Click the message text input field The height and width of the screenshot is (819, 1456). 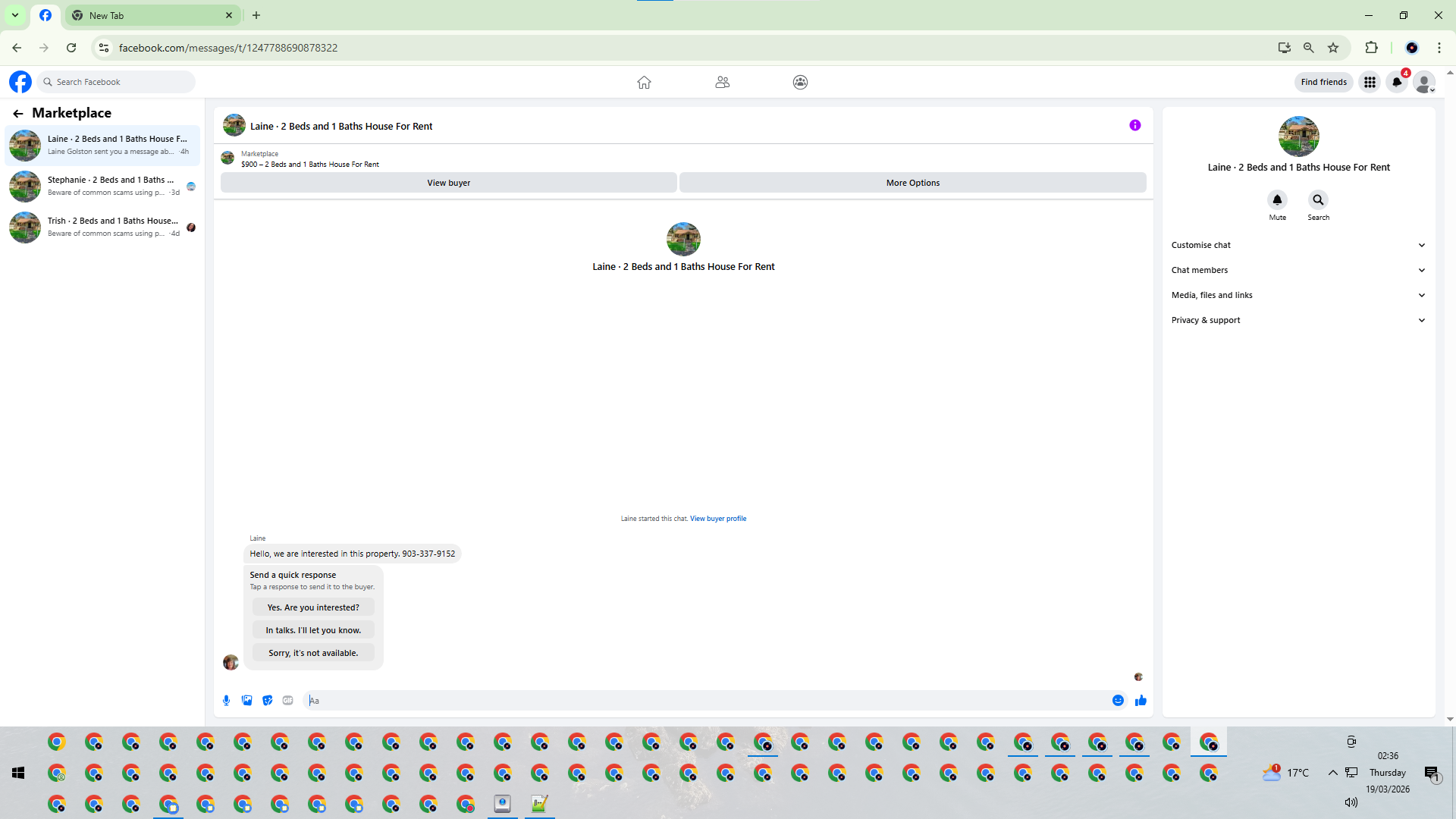(705, 701)
